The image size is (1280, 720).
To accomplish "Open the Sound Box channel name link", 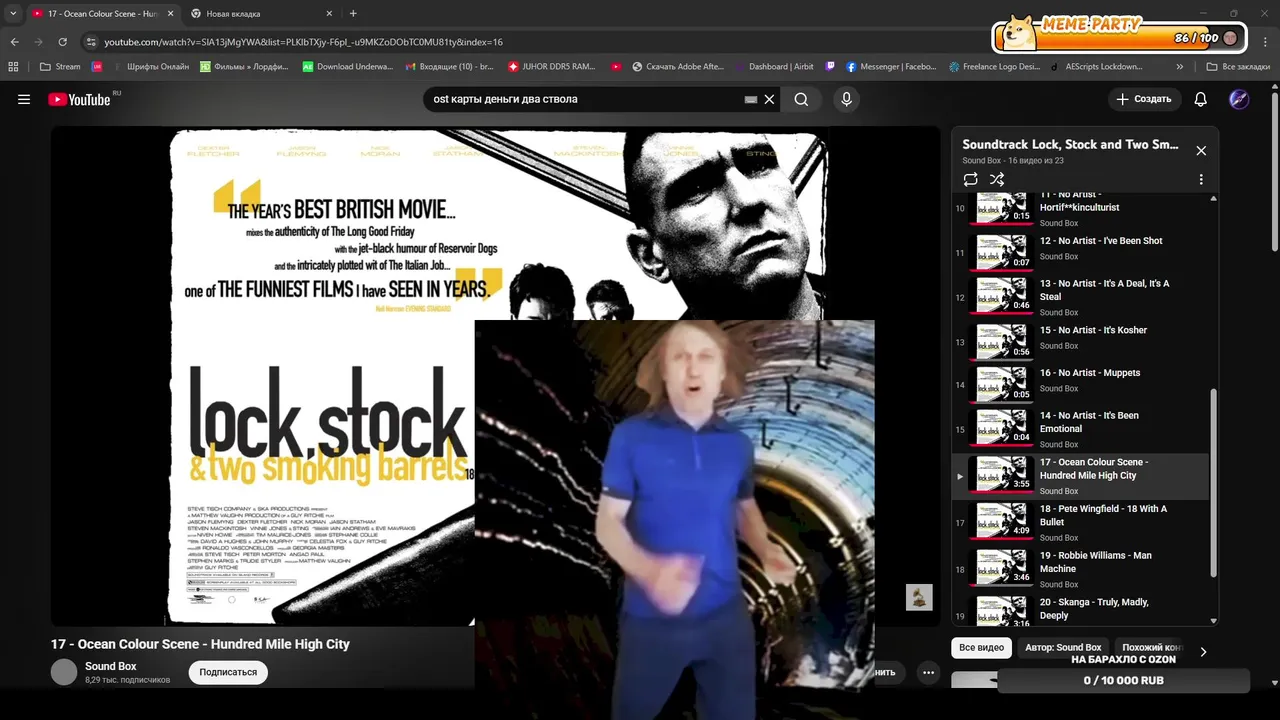I will pyautogui.click(x=111, y=666).
